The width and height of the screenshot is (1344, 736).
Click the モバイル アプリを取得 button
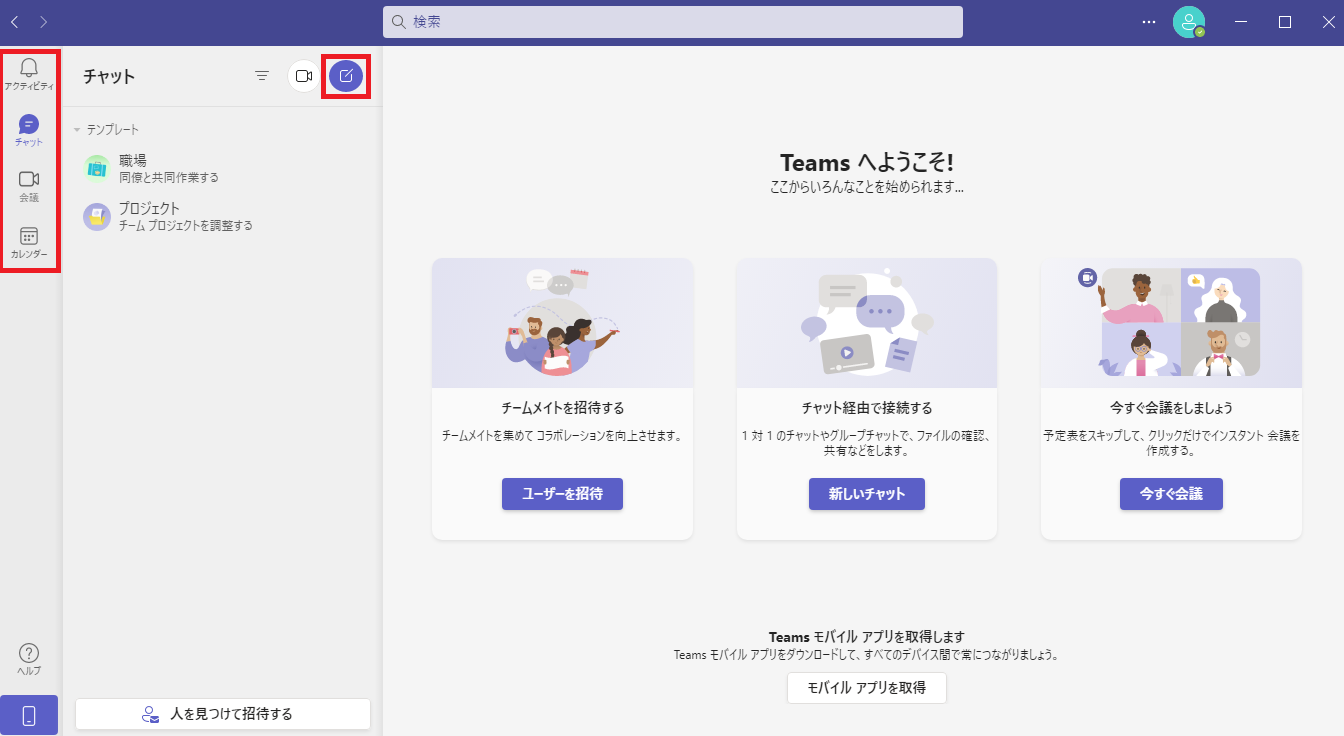(x=866, y=688)
